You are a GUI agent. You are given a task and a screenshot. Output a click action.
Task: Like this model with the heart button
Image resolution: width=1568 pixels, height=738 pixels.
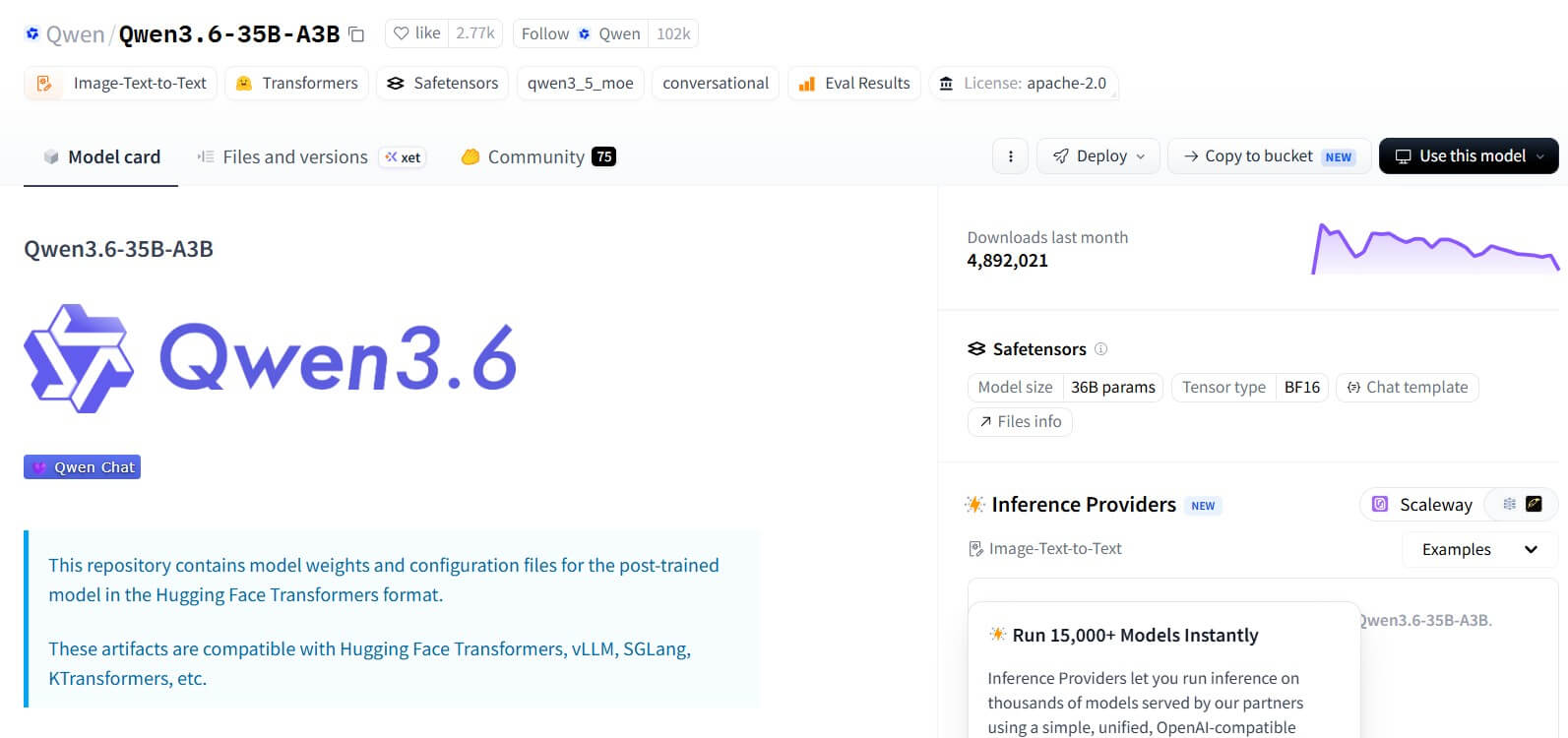[x=416, y=33]
